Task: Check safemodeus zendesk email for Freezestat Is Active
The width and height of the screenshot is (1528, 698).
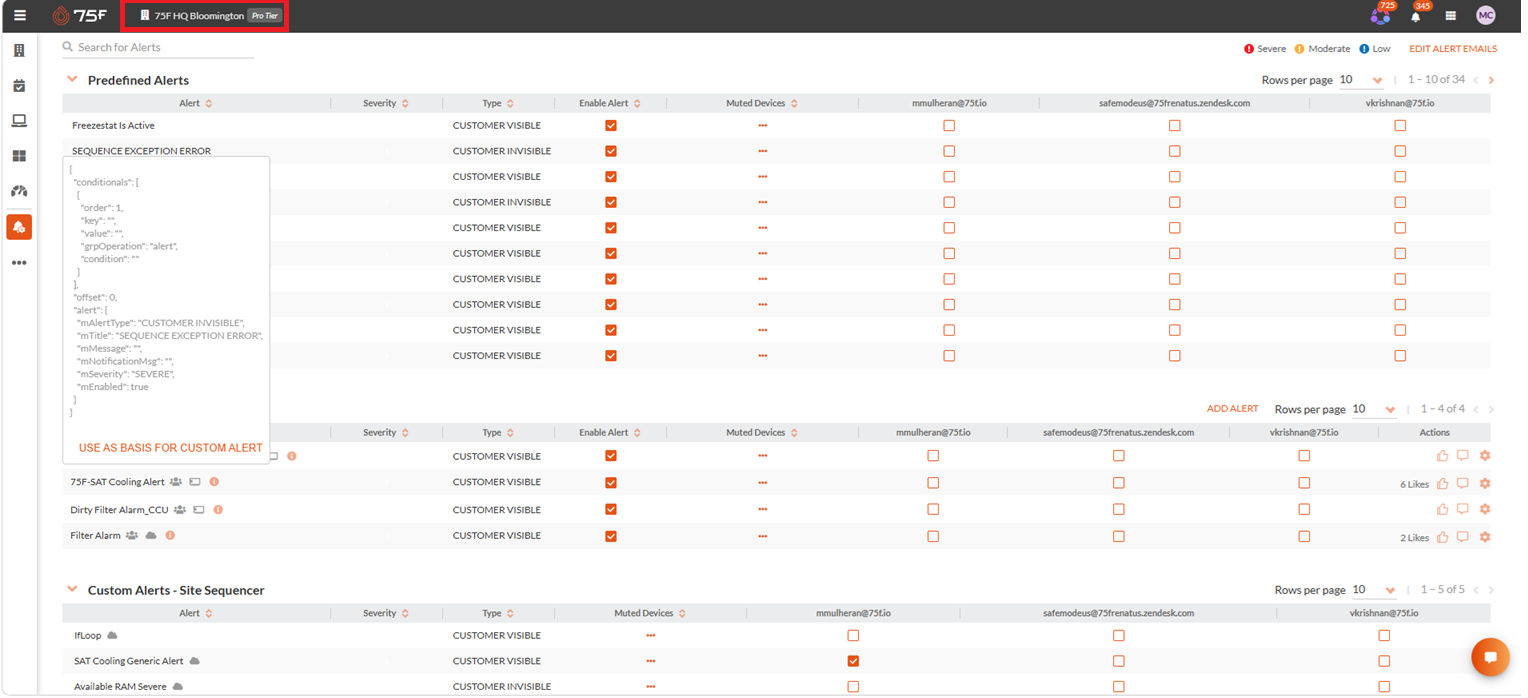Action: tap(1175, 126)
